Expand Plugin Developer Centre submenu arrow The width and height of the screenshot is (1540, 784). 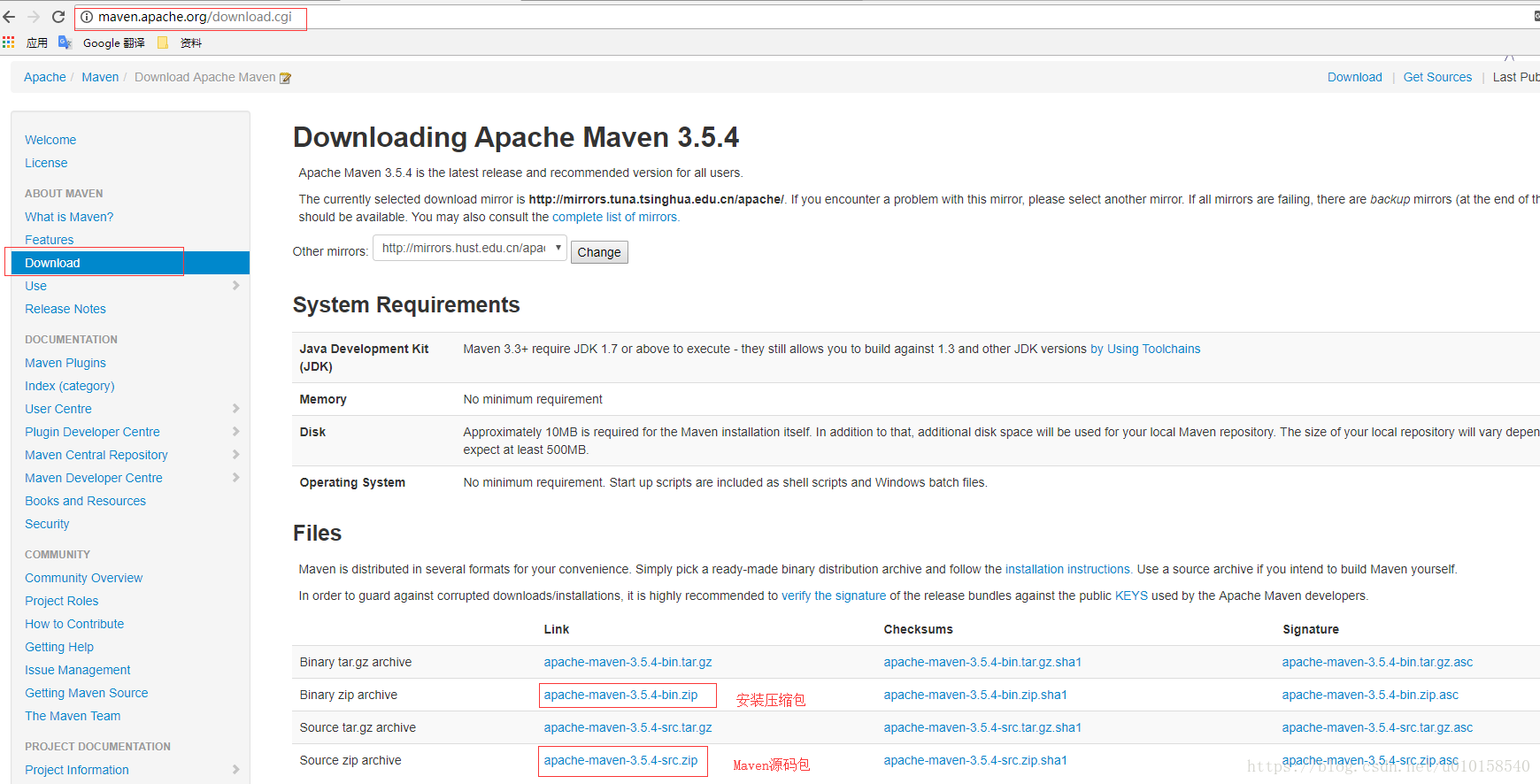click(x=235, y=431)
